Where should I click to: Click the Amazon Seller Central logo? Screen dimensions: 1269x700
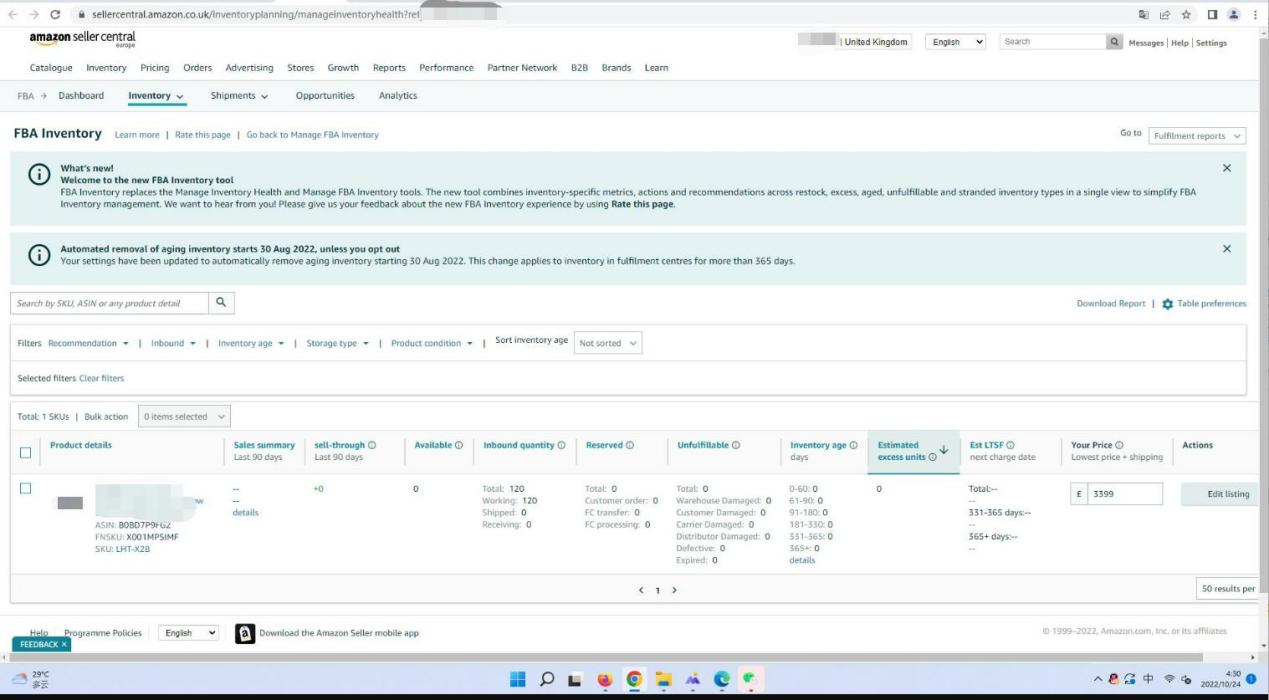click(82, 40)
